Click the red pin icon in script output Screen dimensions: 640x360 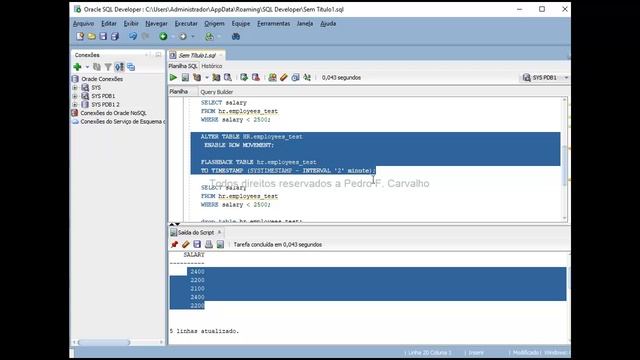pyautogui.click(x=174, y=244)
